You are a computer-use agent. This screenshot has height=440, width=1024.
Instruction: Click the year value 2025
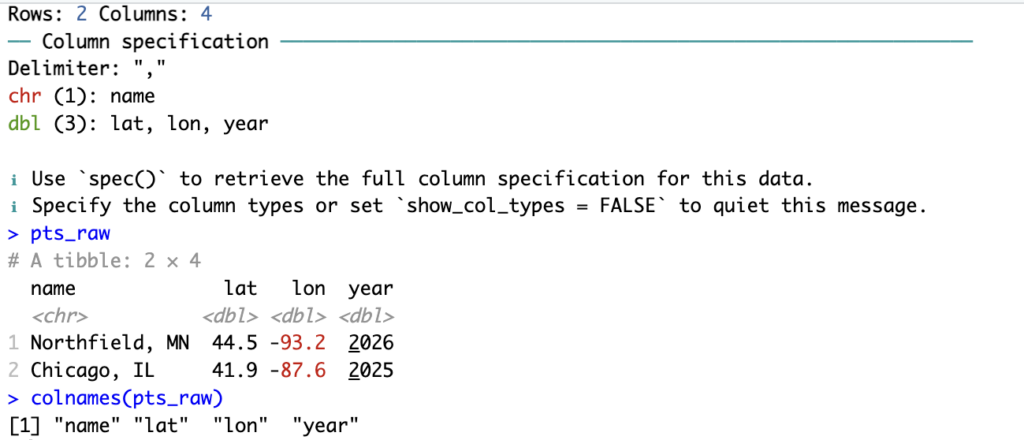370,371
